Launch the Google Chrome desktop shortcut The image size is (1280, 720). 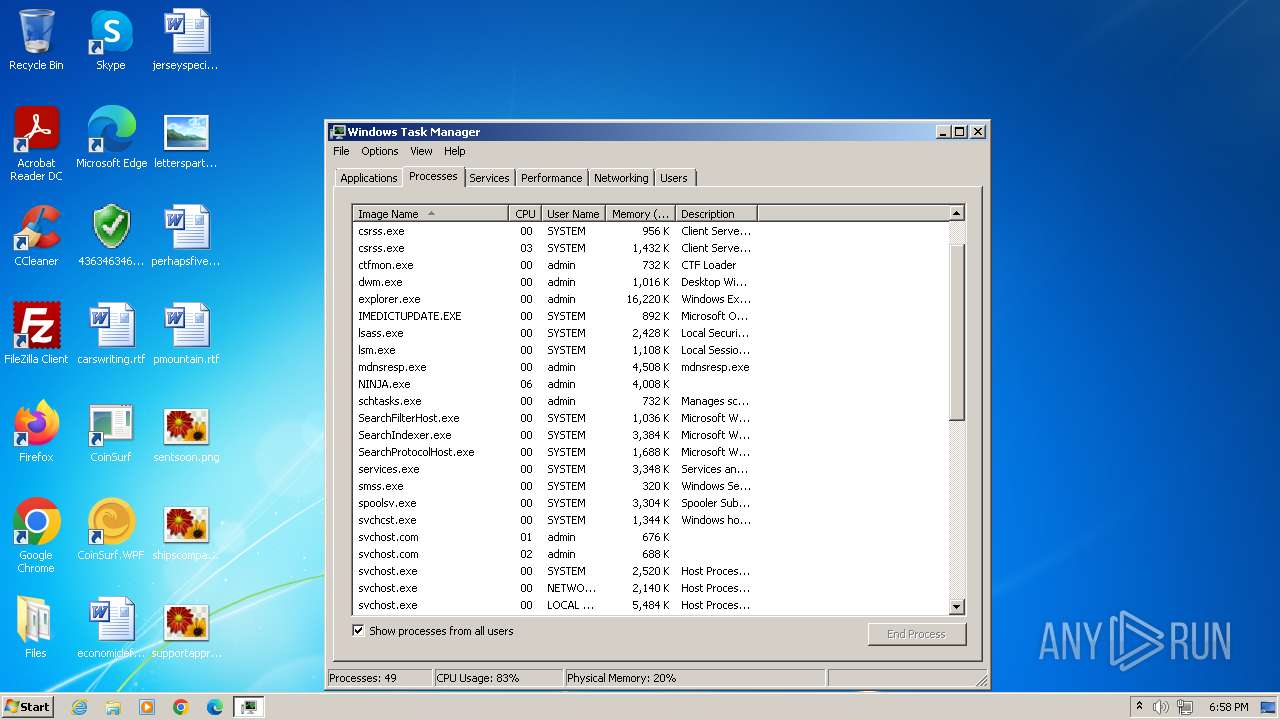[x=36, y=536]
